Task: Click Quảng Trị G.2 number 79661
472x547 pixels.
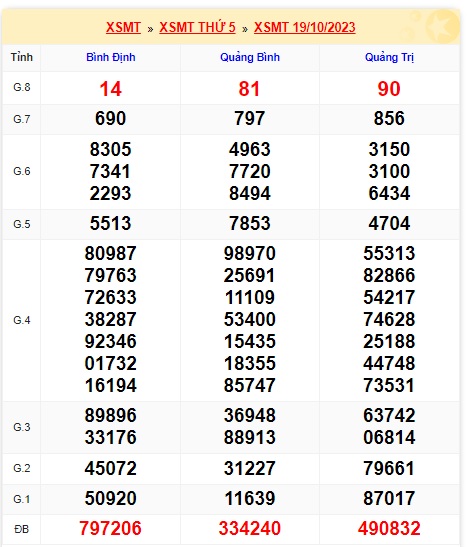Action: [389, 468]
